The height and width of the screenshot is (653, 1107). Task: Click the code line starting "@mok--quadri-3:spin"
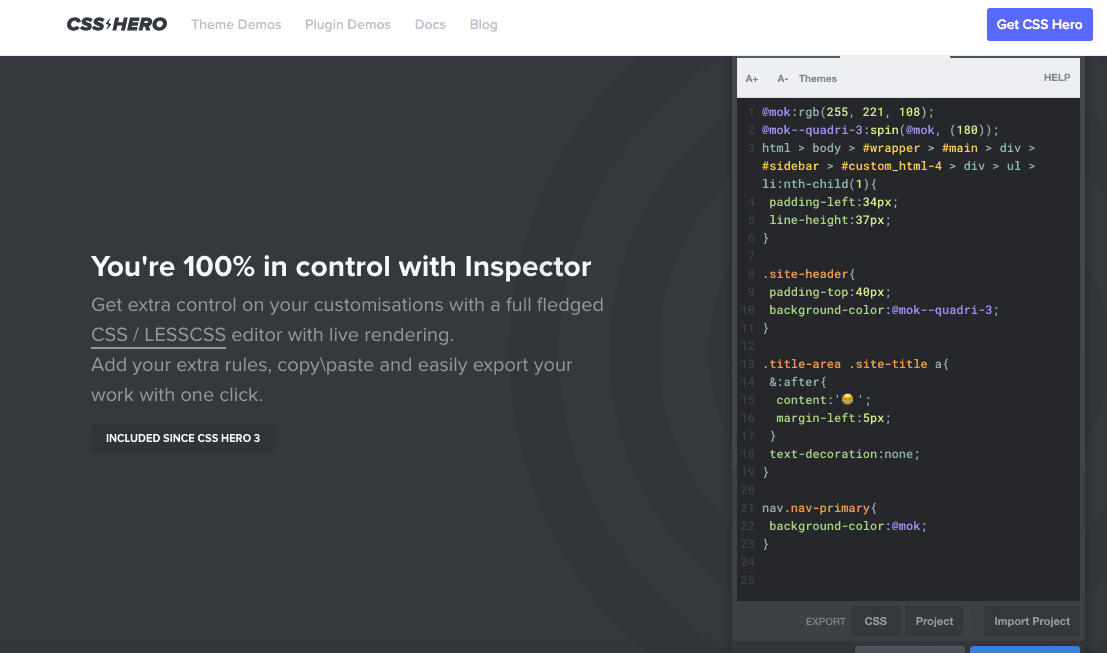point(880,130)
